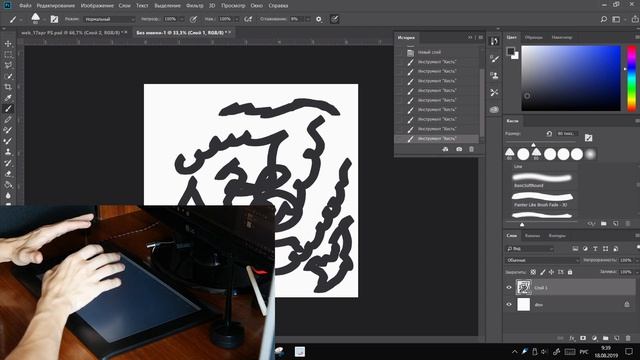Toggle pressure for opacity button
This screenshot has height=360, width=640.
click(193, 19)
